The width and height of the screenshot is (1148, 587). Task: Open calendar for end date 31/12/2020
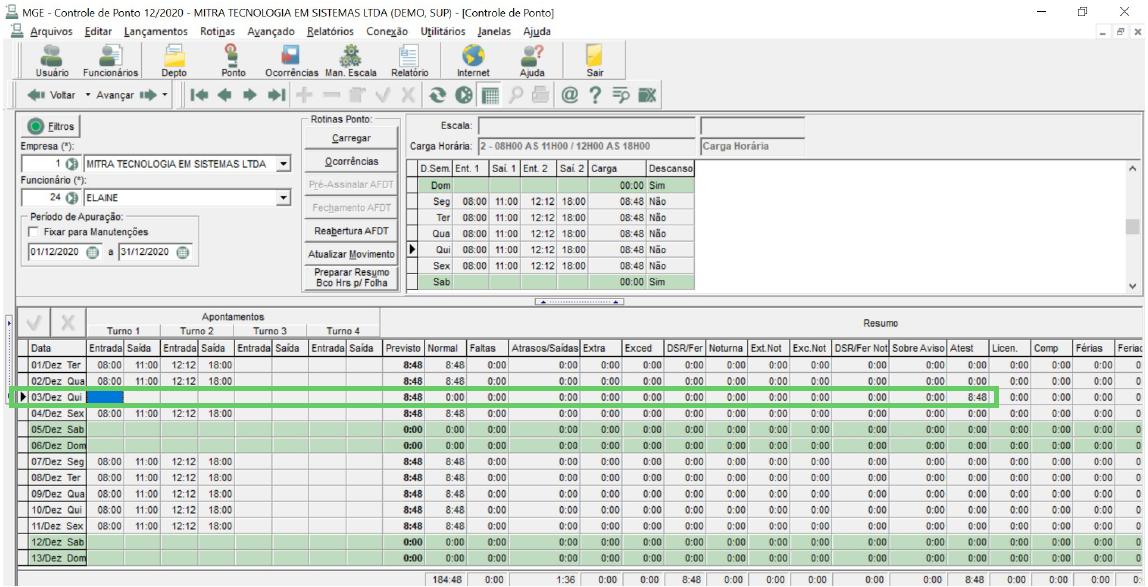tap(182, 252)
